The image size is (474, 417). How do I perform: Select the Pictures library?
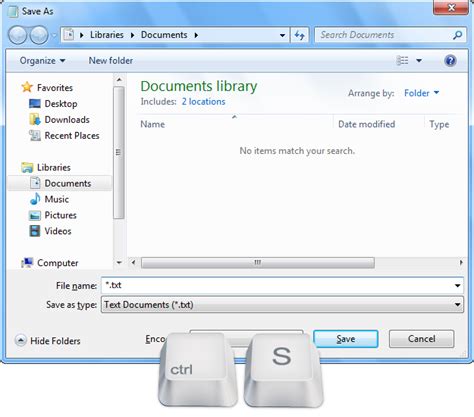60,215
